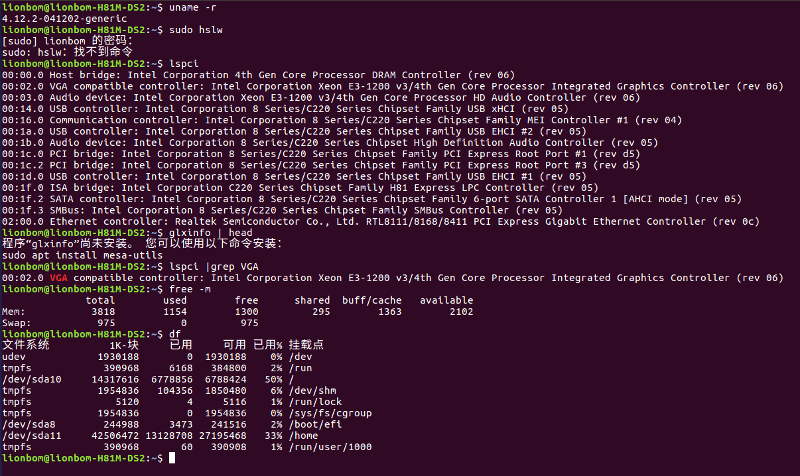This screenshot has width=800, height=476.
Task: Click the 'glxinfo | head' command text
Action: (x=211, y=233)
